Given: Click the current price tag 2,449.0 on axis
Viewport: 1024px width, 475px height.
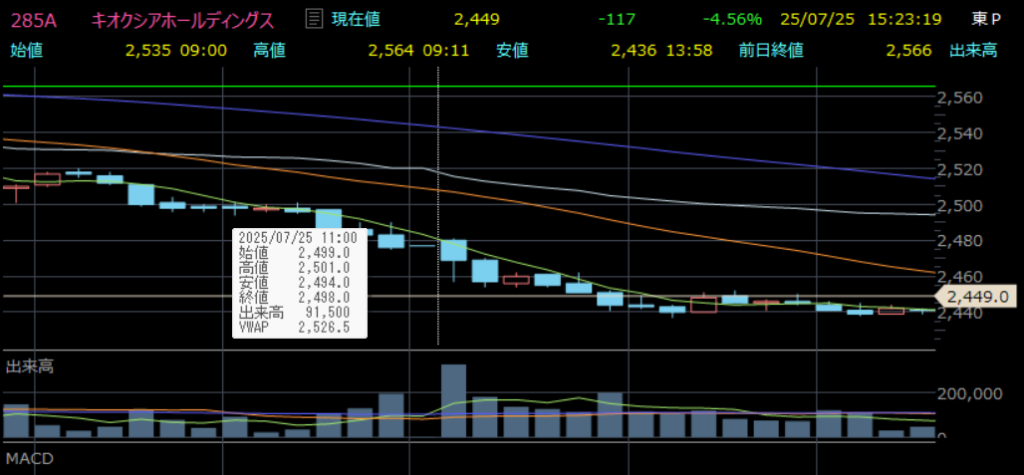Looking at the screenshot, I should 975,297.
